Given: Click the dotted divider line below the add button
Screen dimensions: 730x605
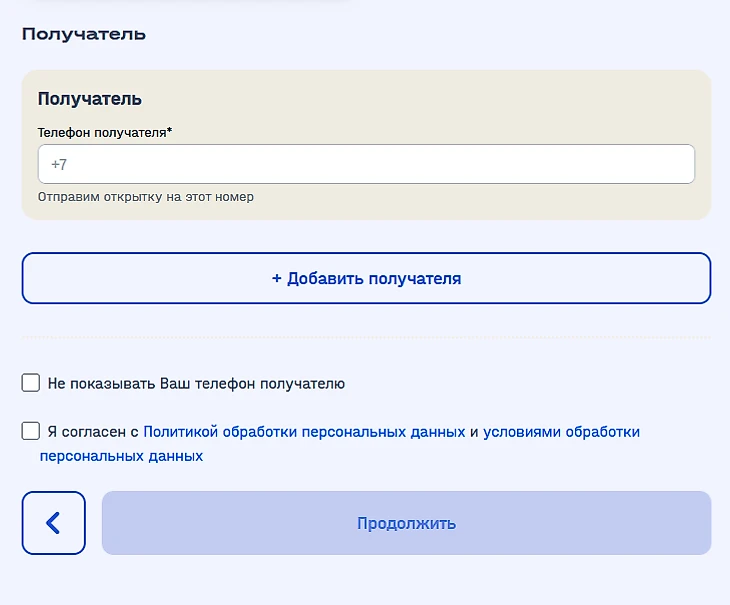Looking at the screenshot, I should tap(366, 338).
